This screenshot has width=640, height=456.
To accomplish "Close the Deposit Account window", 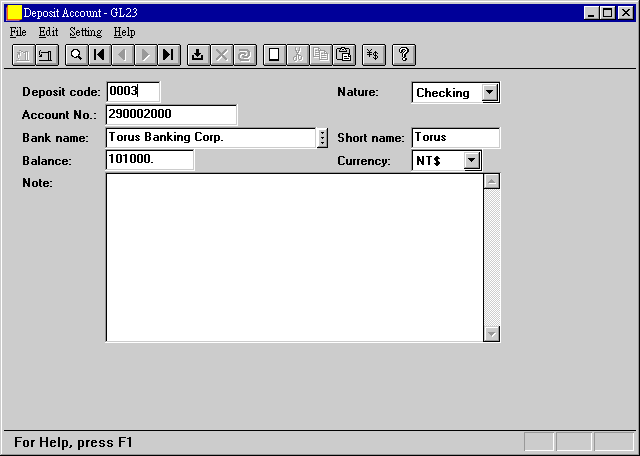I will pos(625,13).
